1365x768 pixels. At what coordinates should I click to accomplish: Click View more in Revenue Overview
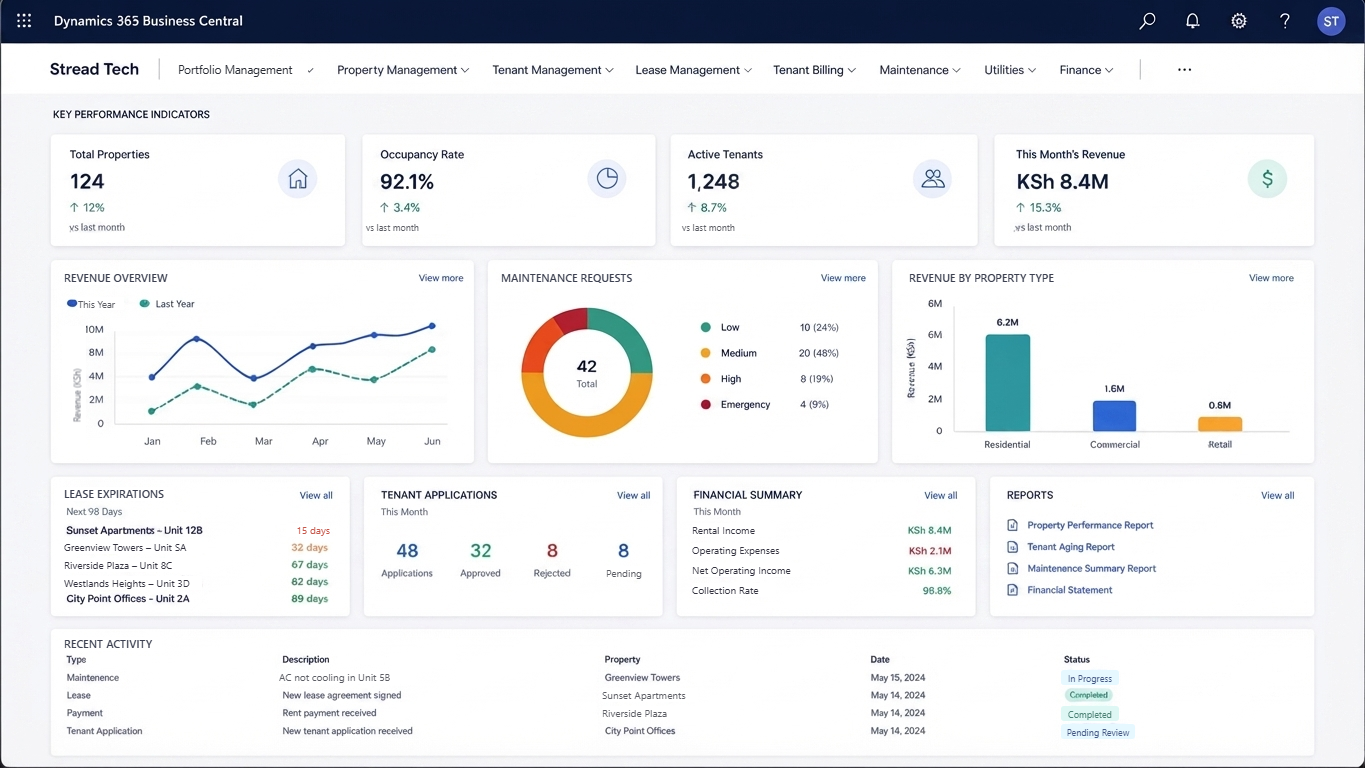click(441, 278)
